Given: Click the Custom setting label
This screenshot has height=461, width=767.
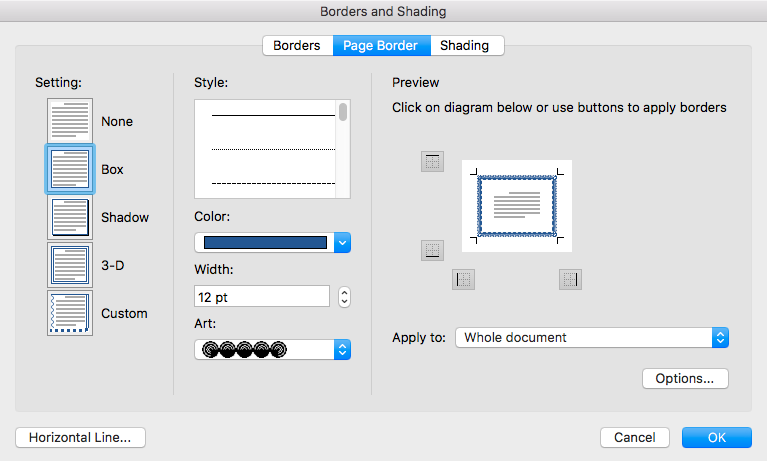Looking at the screenshot, I should (x=124, y=313).
